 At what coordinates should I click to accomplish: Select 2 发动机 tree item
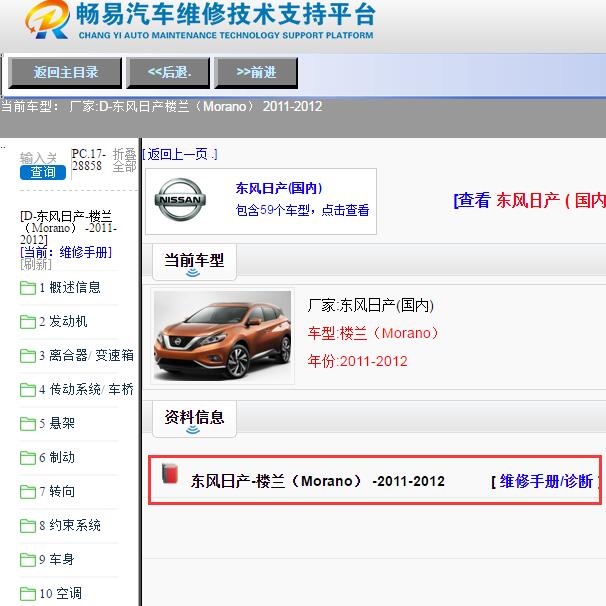(63, 322)
